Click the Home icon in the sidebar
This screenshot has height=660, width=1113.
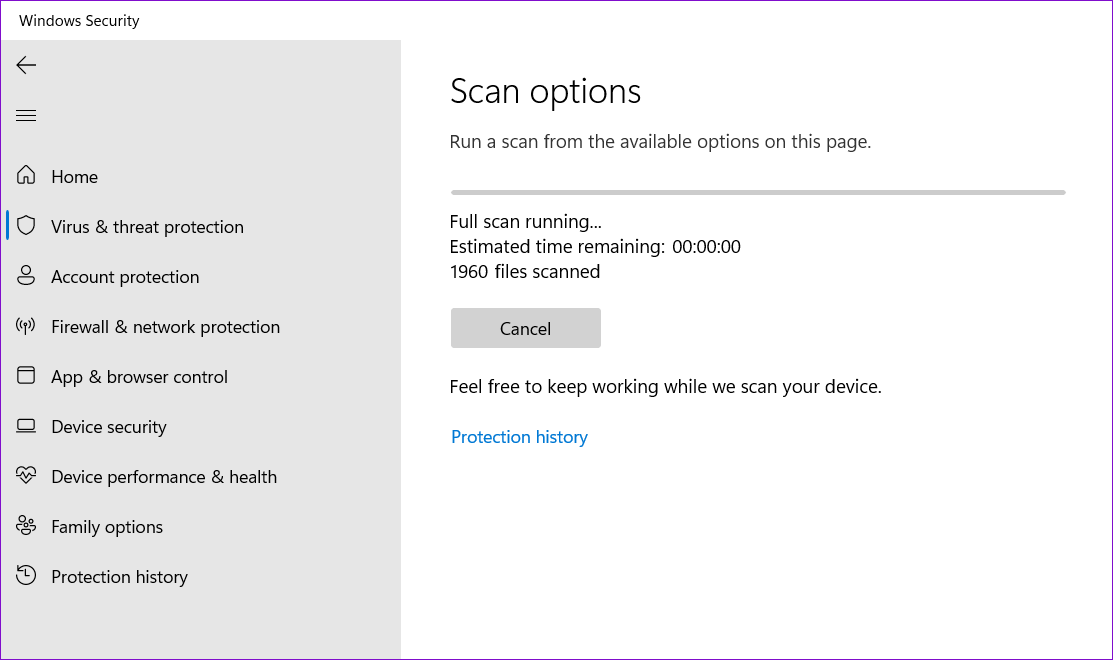[x=26, y=176]
